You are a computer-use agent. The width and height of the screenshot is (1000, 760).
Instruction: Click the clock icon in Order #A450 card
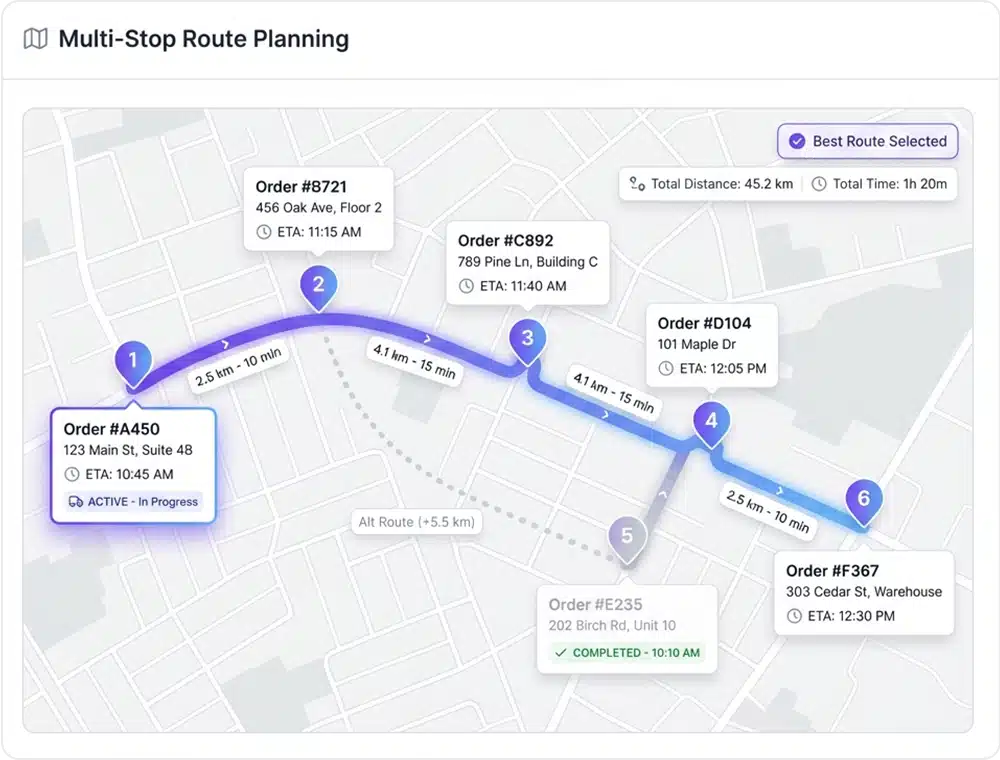click(x=72, y=474)
